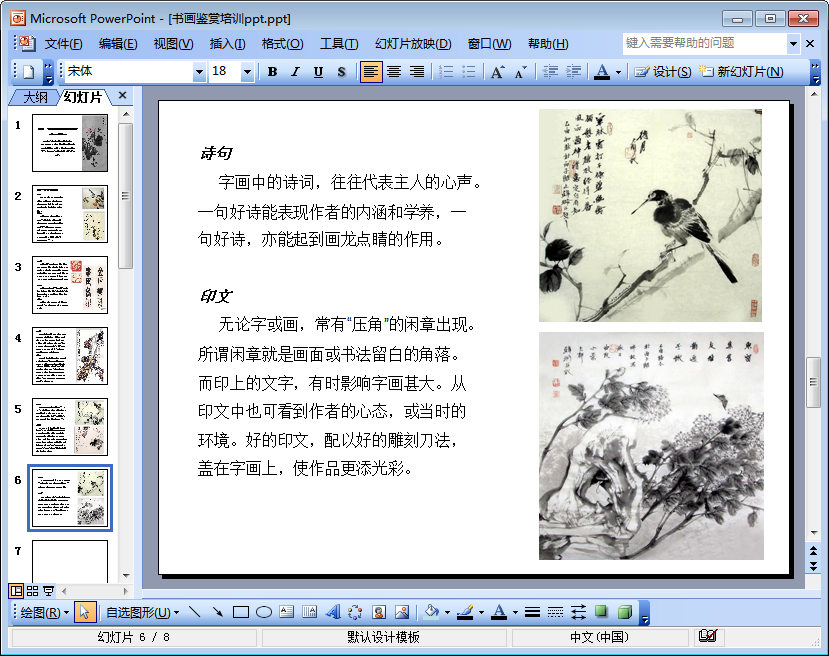Toggle text shadow (S) formatting
The image size is (829, 656).
pyautogui.click(x=341, y=72)
